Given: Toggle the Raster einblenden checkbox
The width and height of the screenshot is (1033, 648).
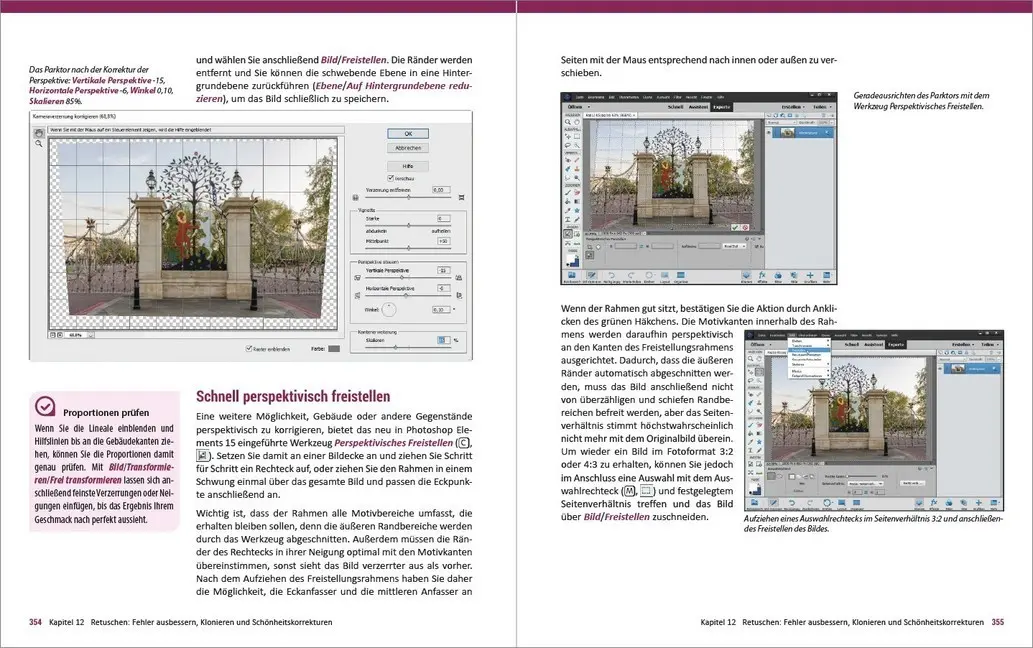Looking at the screenshot, I should tap(248, 348).
